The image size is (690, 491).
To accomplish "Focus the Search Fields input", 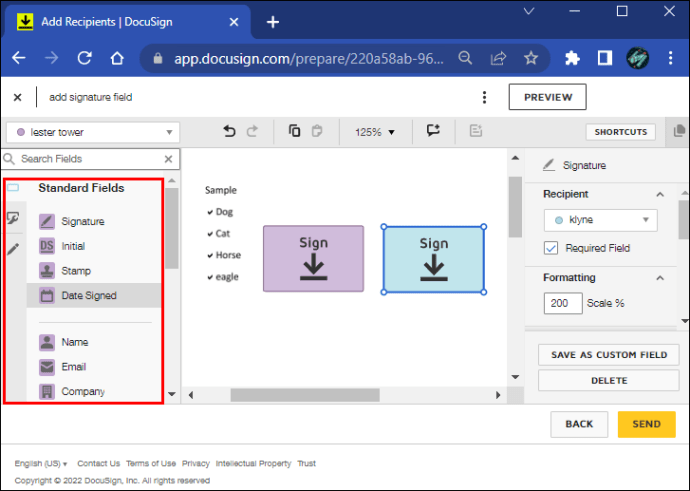I will pyautogui.click(x=90, y=159).
